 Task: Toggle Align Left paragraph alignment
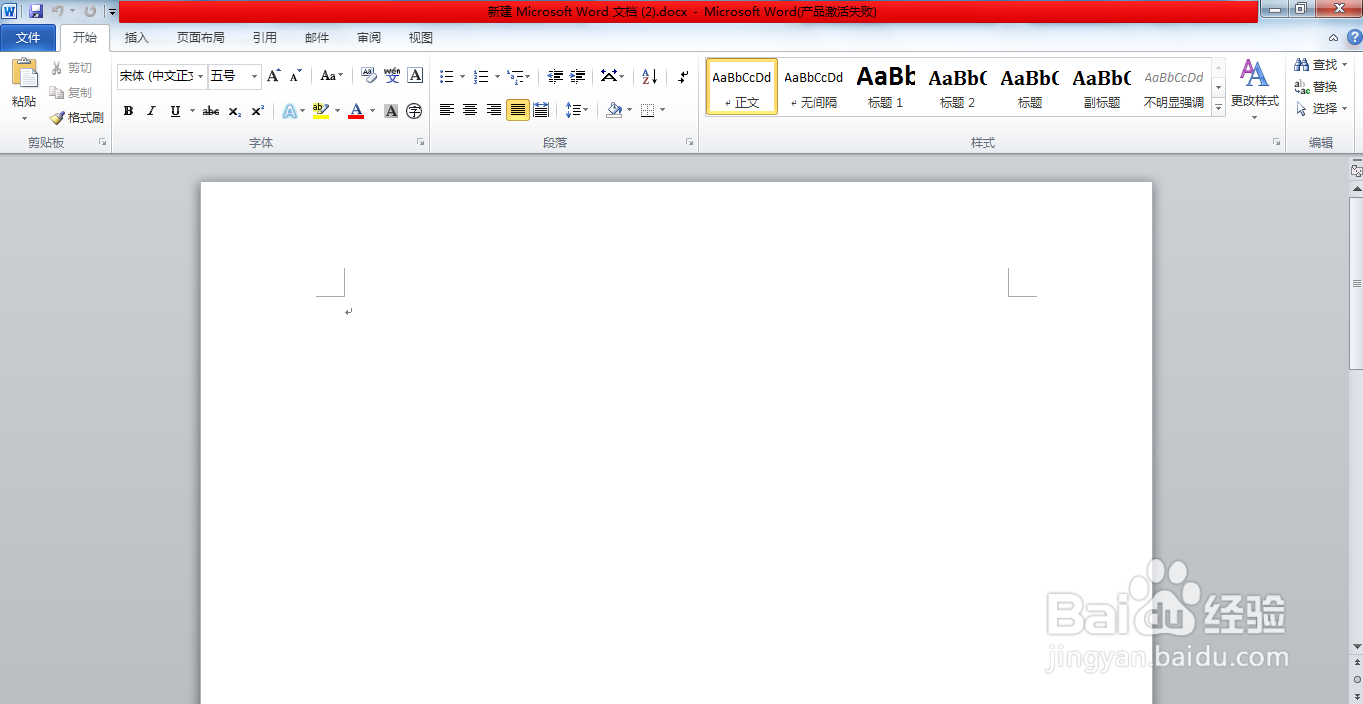[x=447, y=110]
